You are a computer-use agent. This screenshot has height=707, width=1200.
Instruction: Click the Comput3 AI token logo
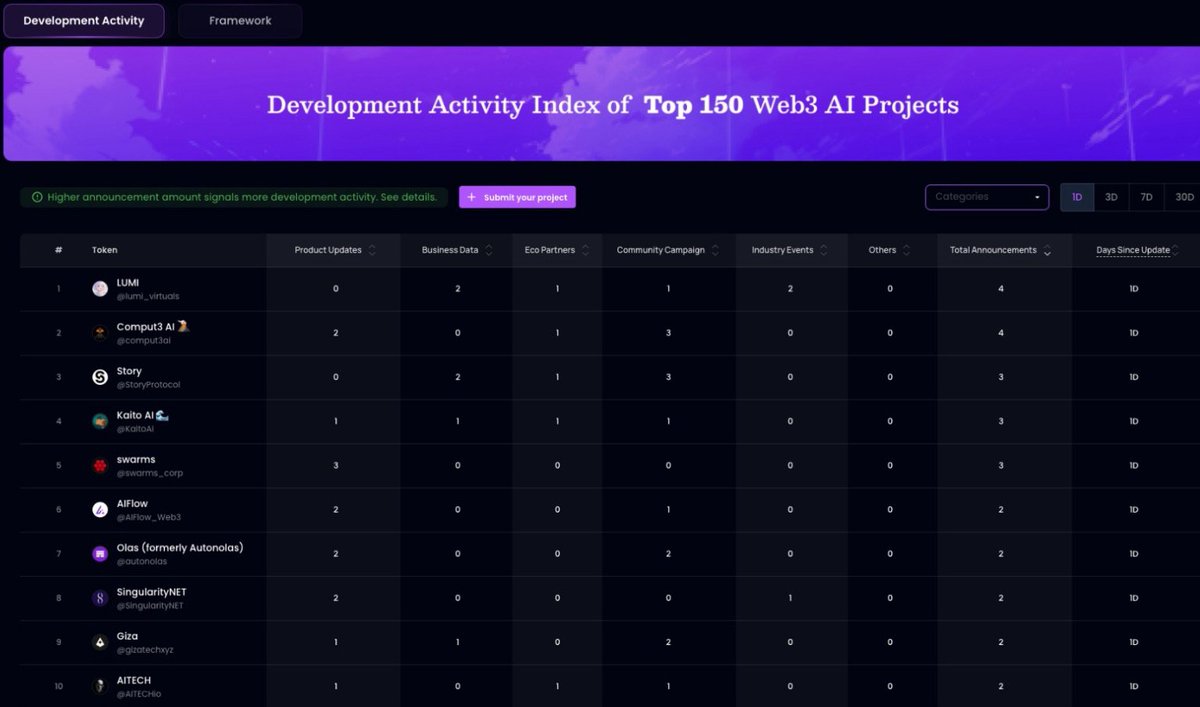pyautogui.click(x=100, y=333)
